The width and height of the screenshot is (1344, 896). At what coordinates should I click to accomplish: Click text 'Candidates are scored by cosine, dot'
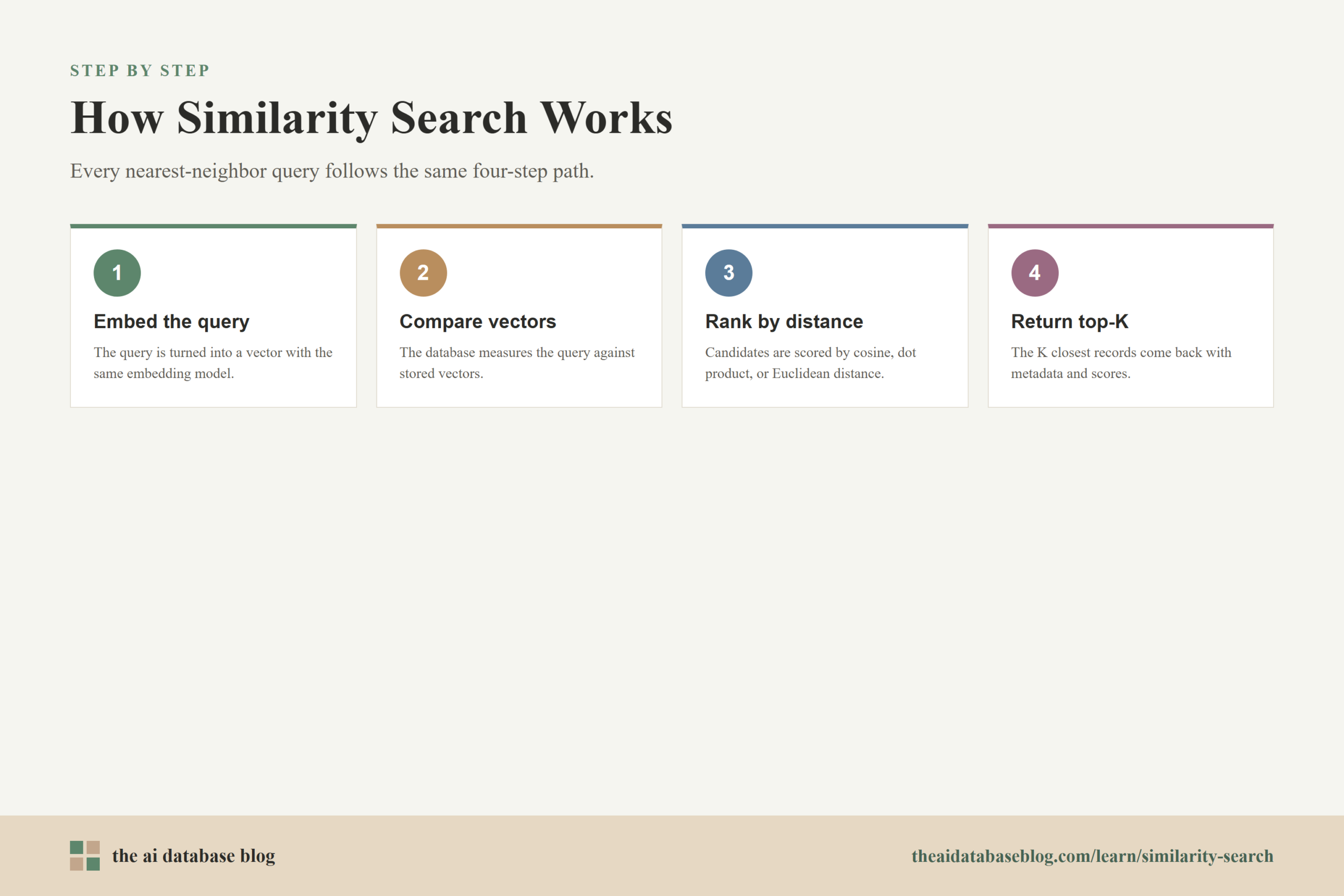pos(810,353)
